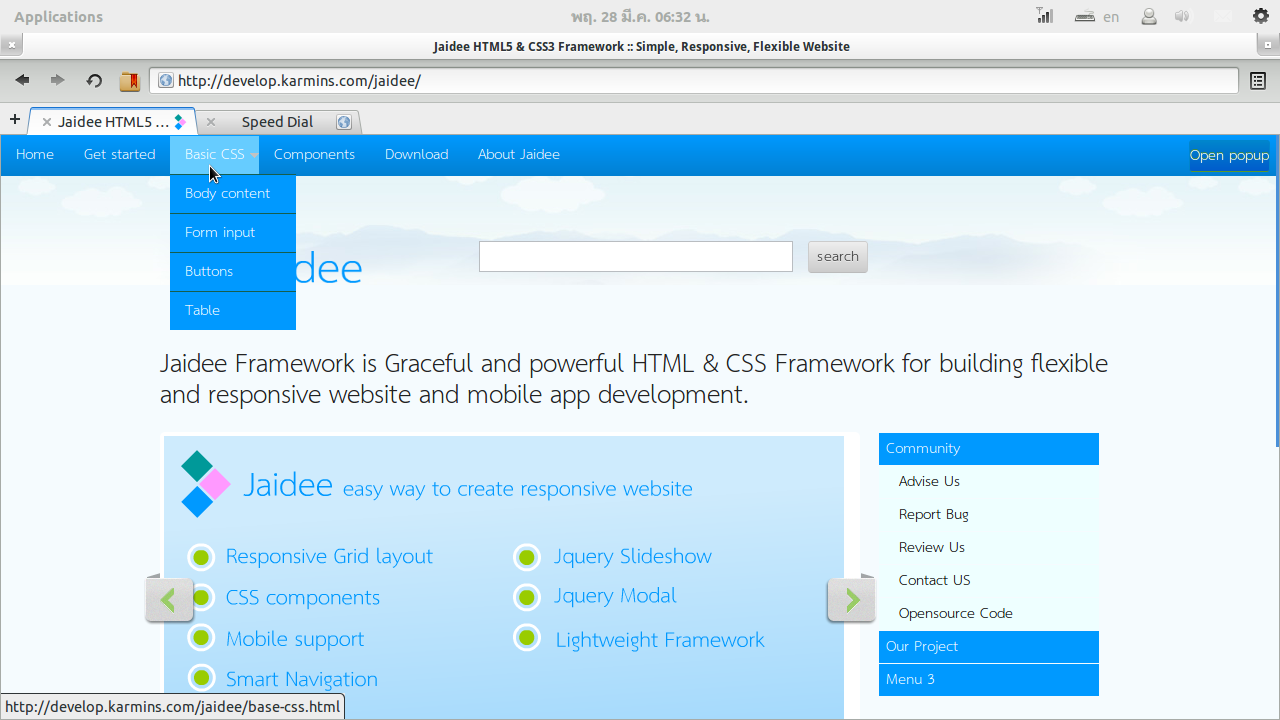Open the bookmarks folder icon
Screen dimensions: 1280x720
tap(129, 80)
